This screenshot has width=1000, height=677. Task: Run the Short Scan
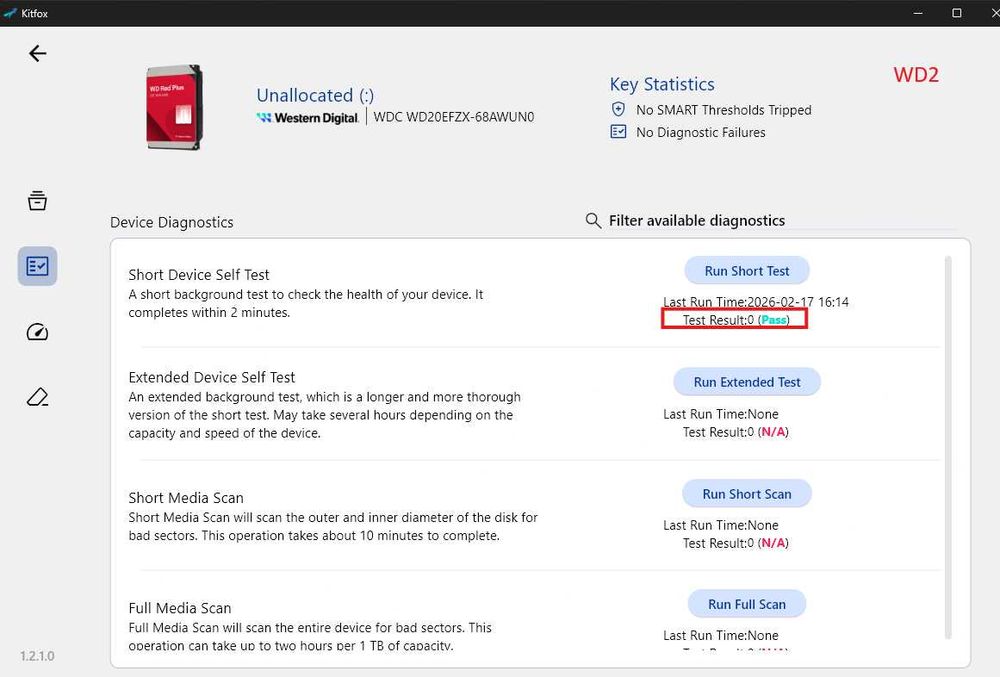[x=747, y=494]
